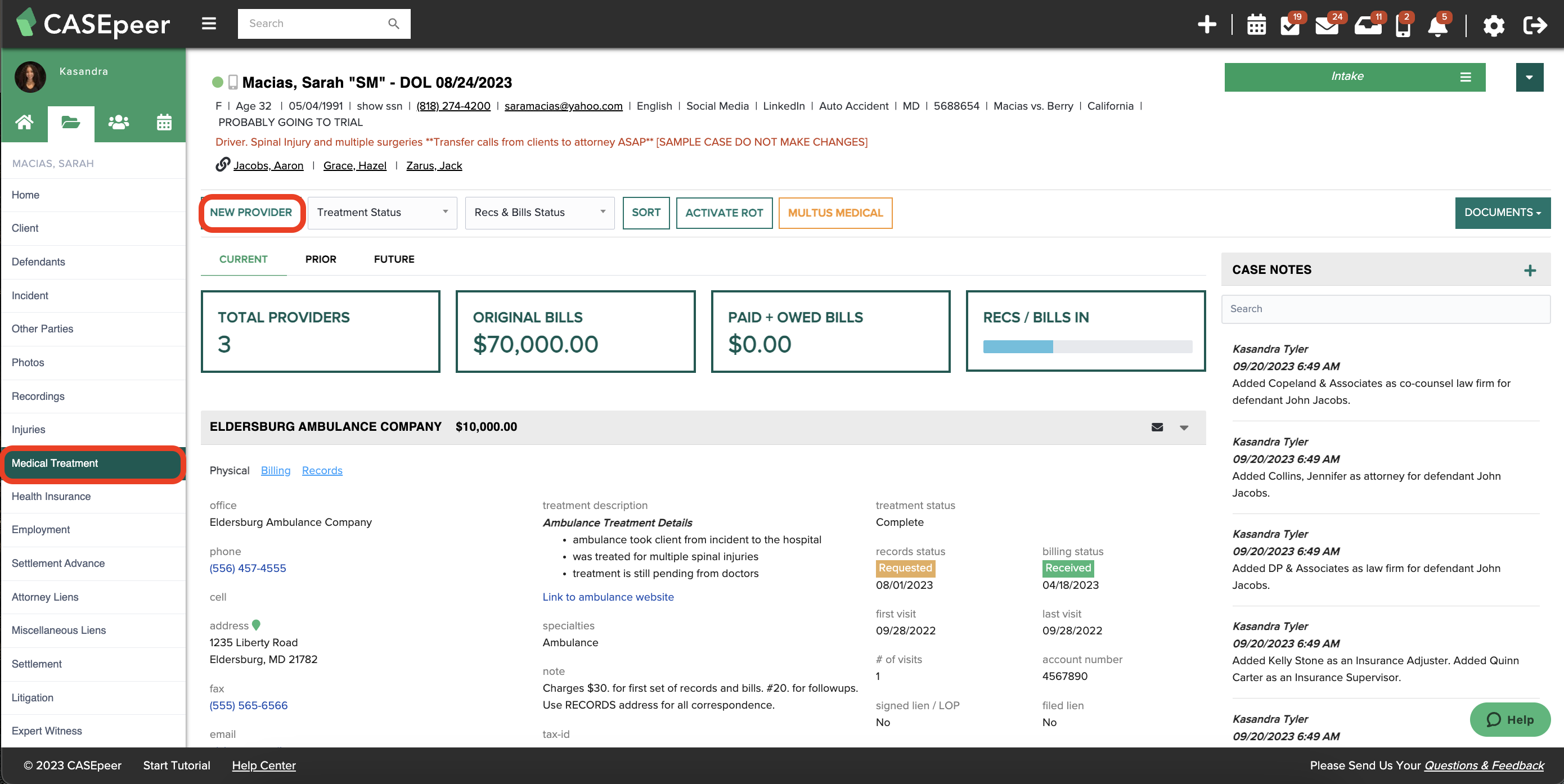Switch to the CURRENT tab
The width and height of the screenshot is (1564, 784).
[x=243, y=259]
